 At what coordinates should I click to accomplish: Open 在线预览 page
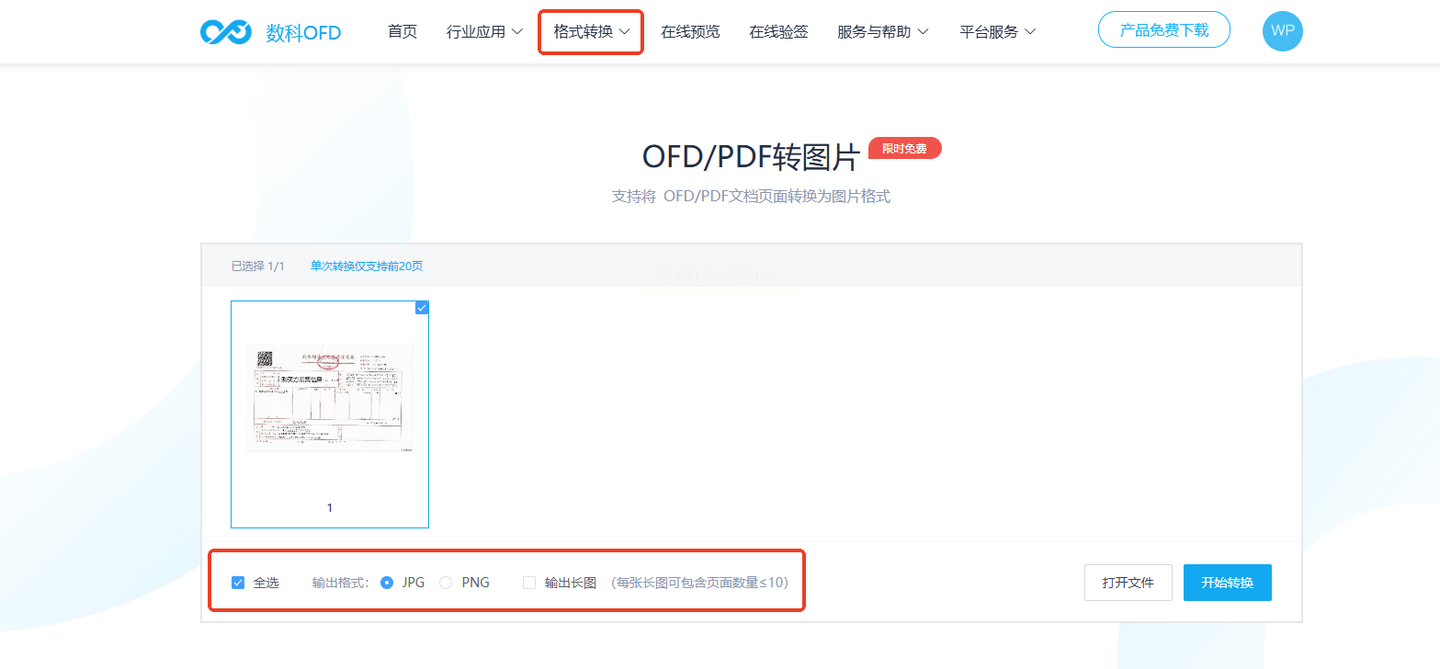pos(690,32)
